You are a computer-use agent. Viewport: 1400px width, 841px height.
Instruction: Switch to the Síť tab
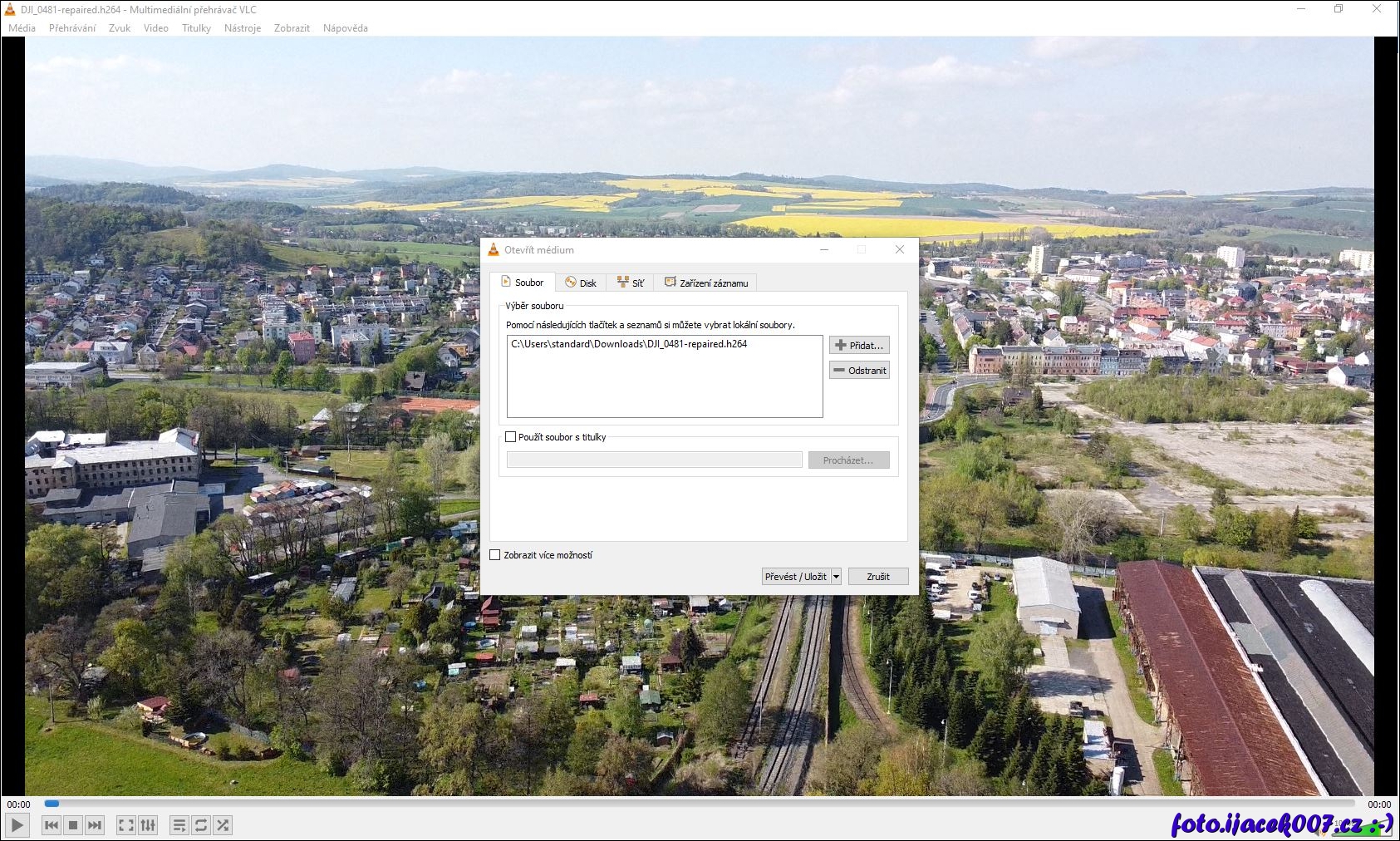click(x=631, y=283)
